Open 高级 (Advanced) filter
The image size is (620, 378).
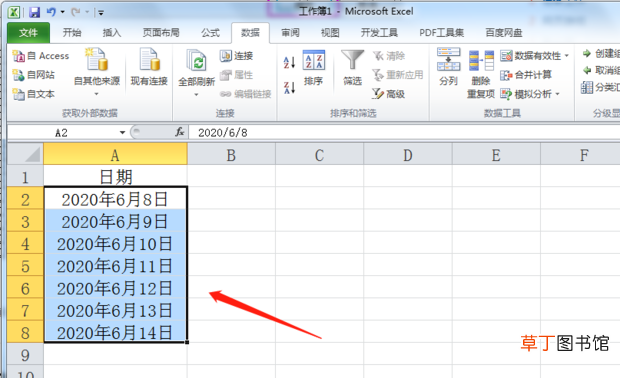[x=389, y=94]
